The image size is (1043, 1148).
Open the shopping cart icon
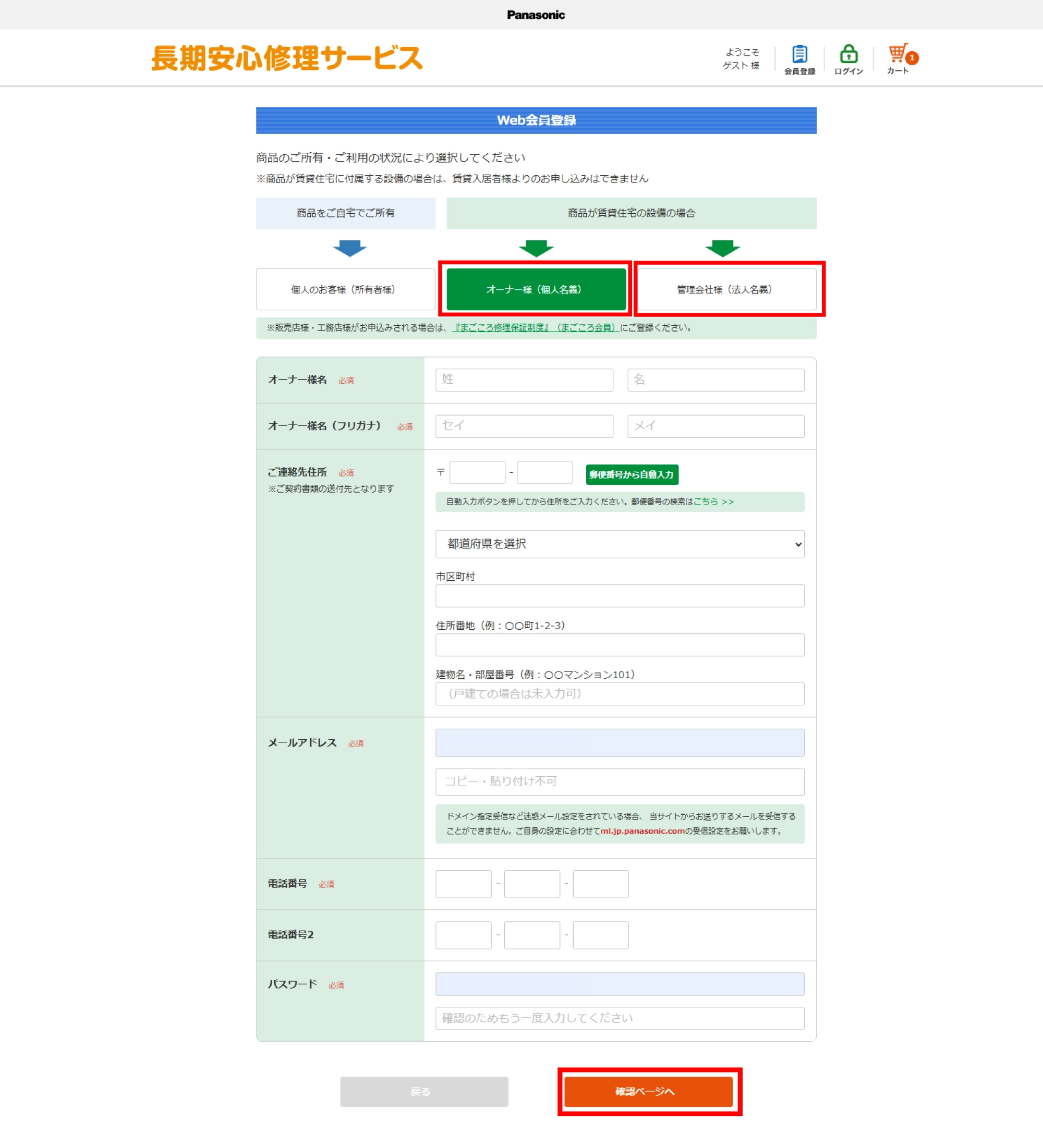pyautogui.click(x=898, y=55)
